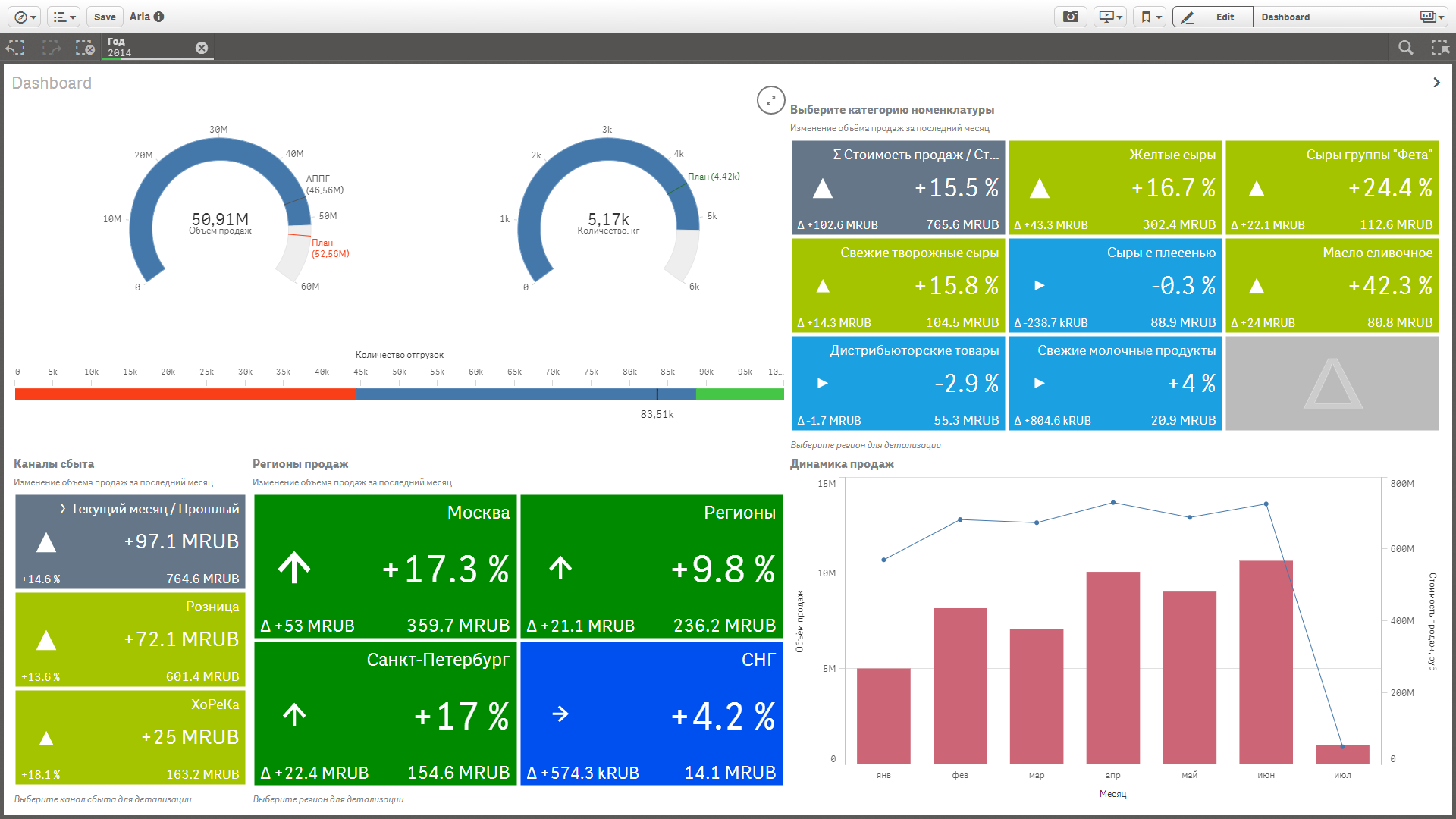
Task: Remove the Год 2014 selection
Action: click(x=202, y=48)
